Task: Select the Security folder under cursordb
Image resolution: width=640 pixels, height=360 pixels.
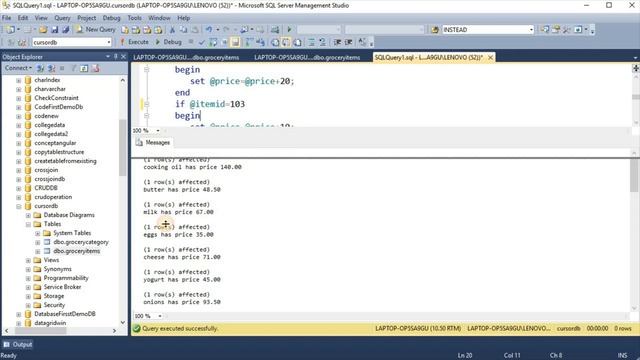Action: pyautogui.click(x=54, y=305)
